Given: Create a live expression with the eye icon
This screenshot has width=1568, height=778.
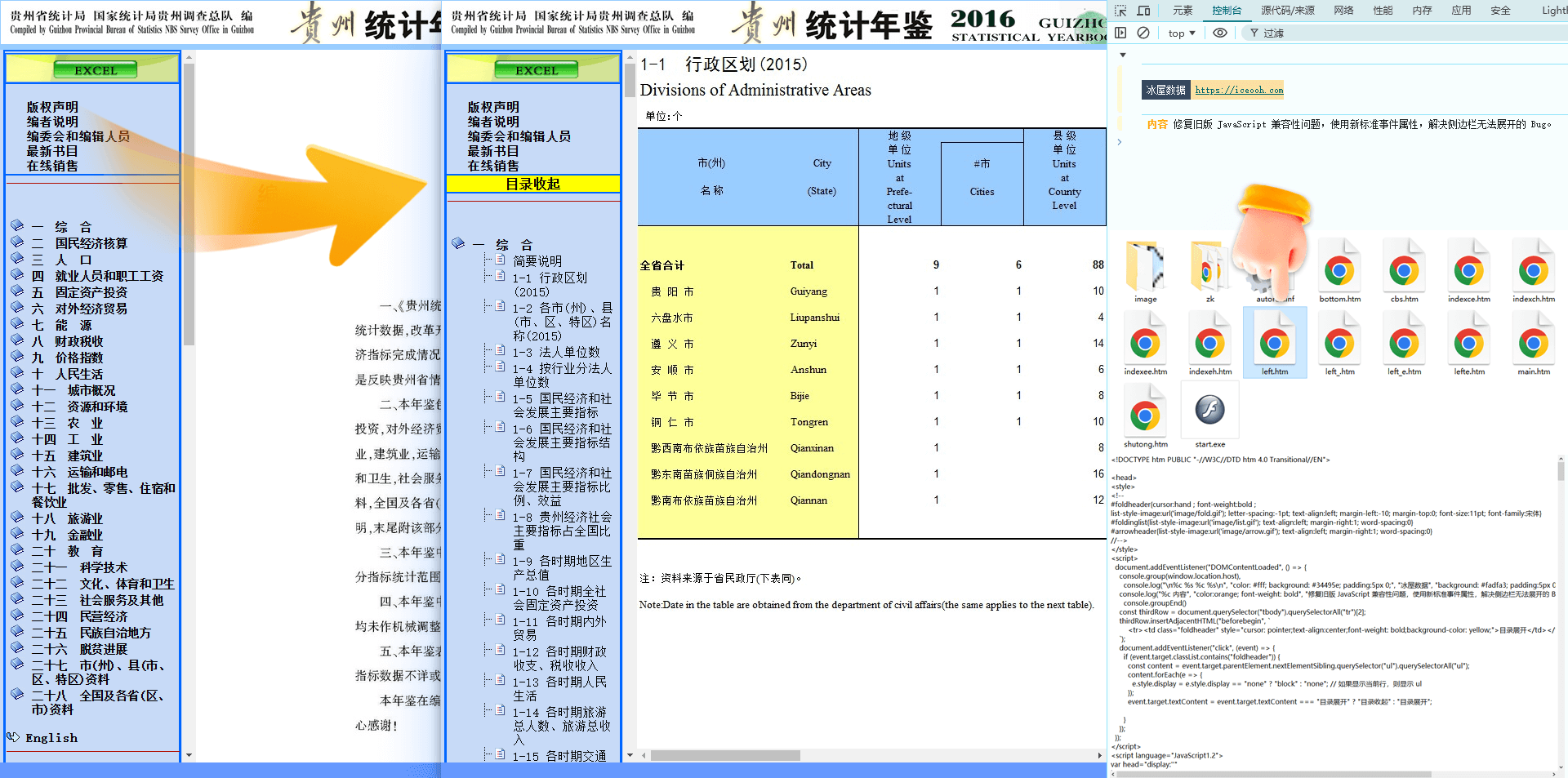Looking at the screenshot, I should click(1220, 33).
